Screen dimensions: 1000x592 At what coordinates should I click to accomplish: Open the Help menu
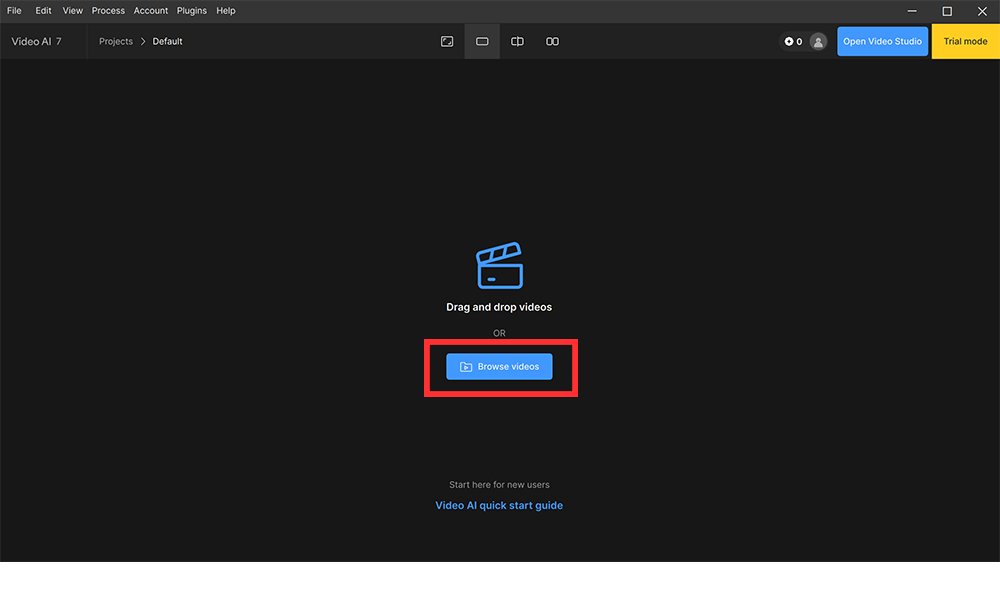point(226,11)
